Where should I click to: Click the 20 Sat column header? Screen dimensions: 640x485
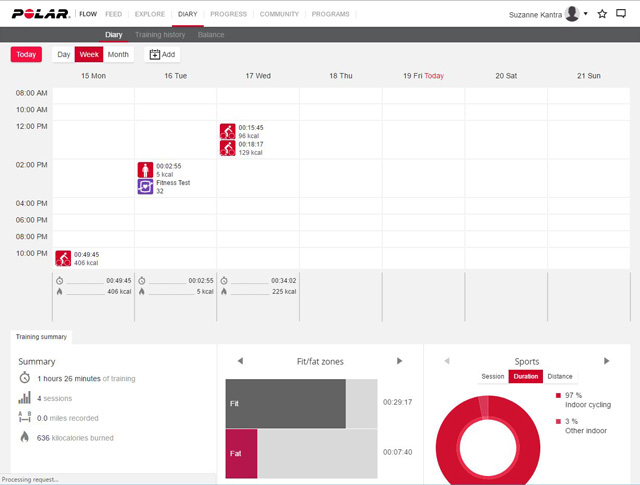pyautogui.click(x=506, y=76)
